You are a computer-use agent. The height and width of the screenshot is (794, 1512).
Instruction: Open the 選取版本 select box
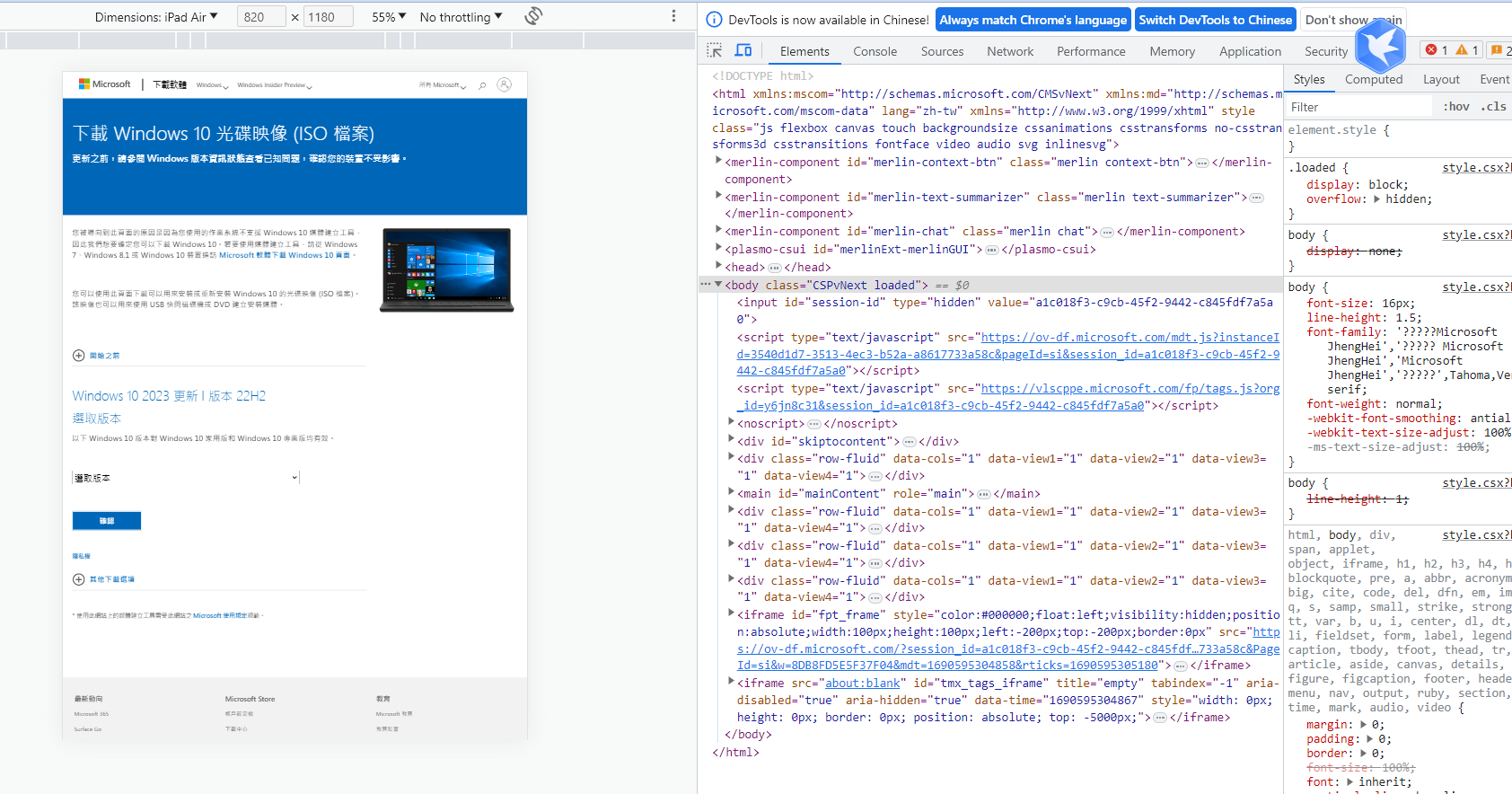tap(186, 478)
